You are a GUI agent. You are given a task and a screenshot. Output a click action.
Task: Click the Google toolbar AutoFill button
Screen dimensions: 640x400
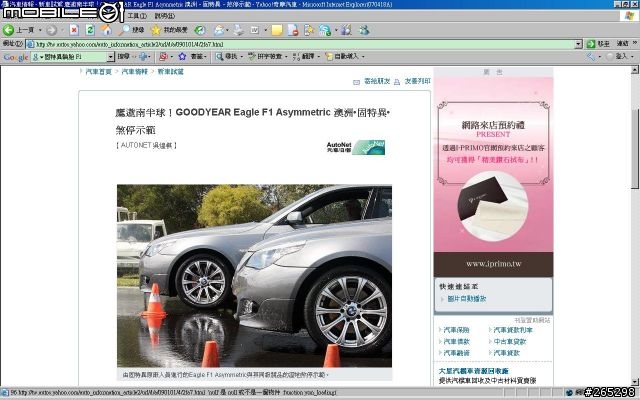pos(342,56)
